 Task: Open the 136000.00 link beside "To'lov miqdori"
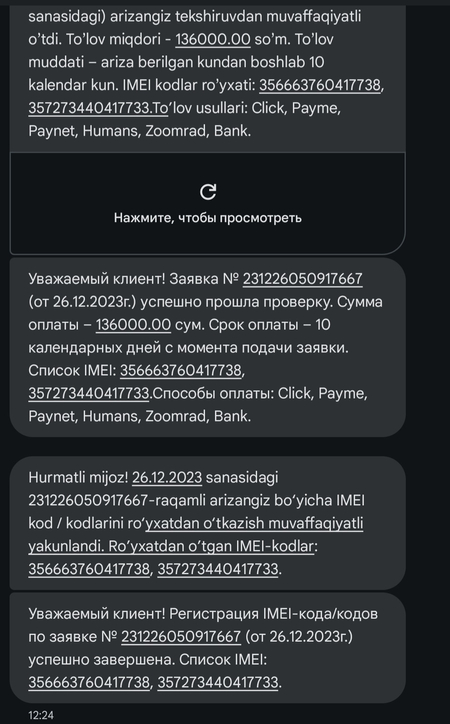(212, 39)
